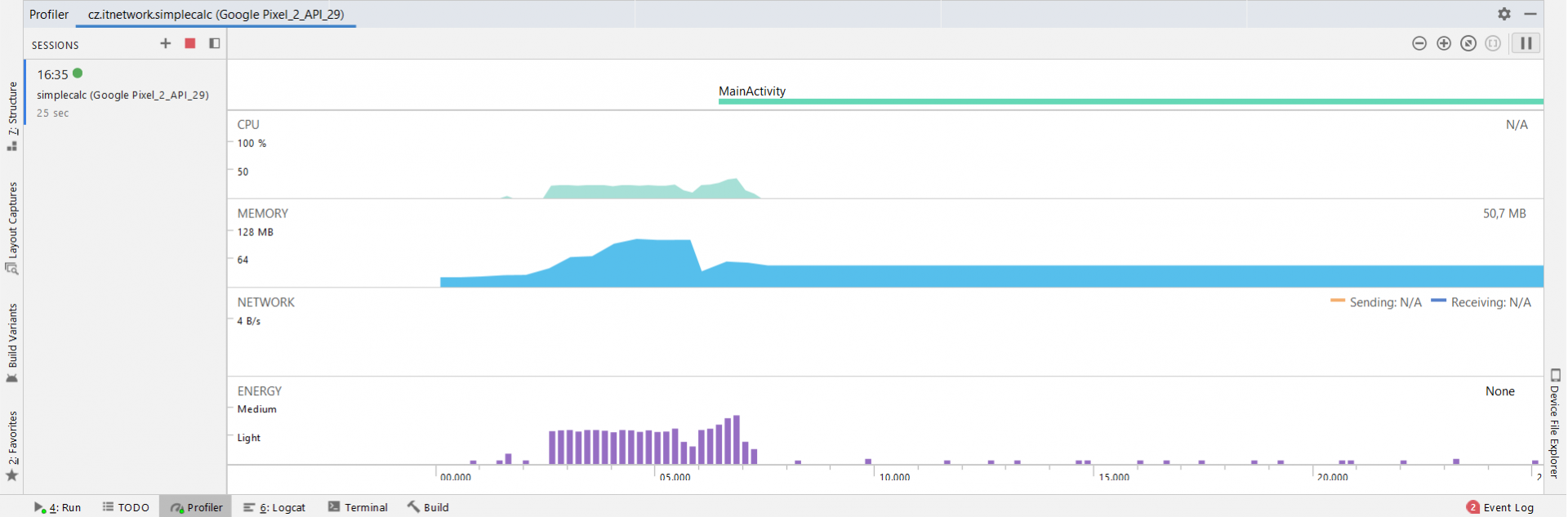This screenshot has height=517, width=1568.
Task: Click the MainActivity lifecycle bar
Action: [x=1131, y=101]
